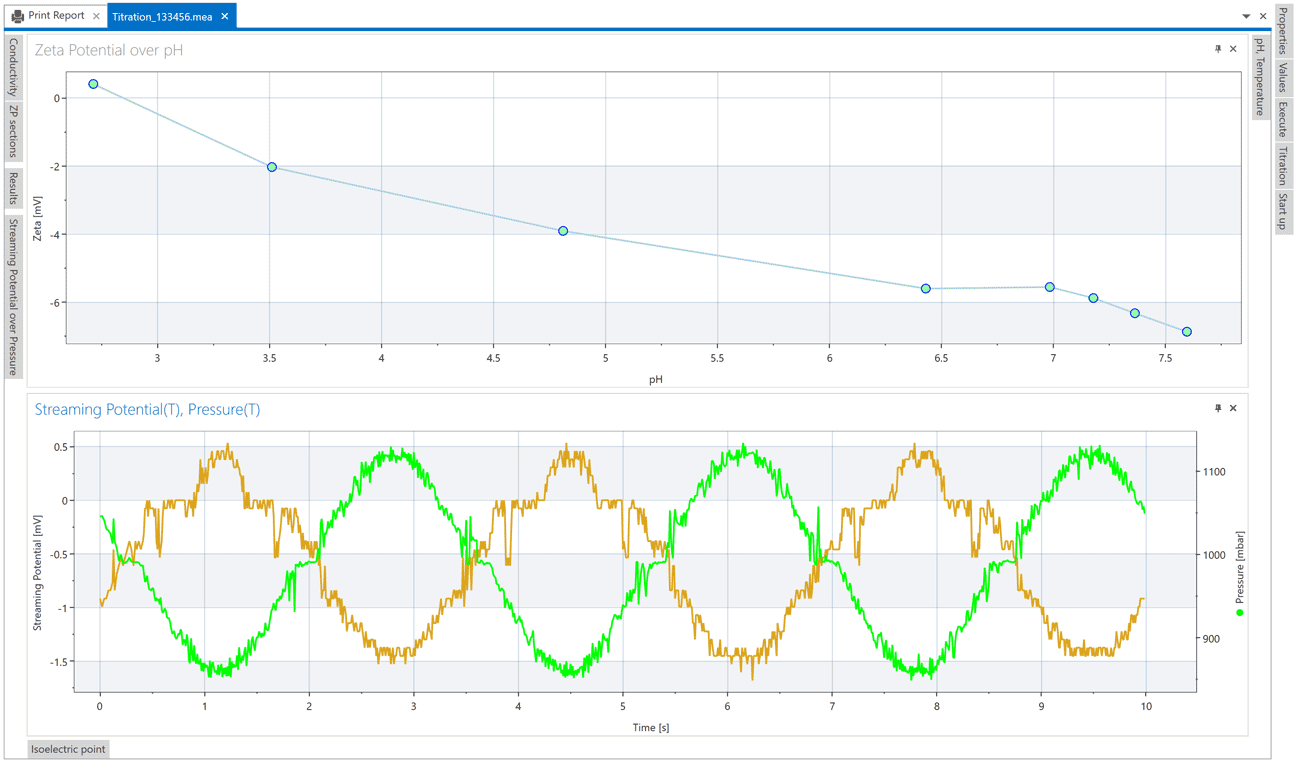Open the Isoelectric point panel at the bottom
The height and width of the screenshot is (764, 1300).
coord(67,748)
